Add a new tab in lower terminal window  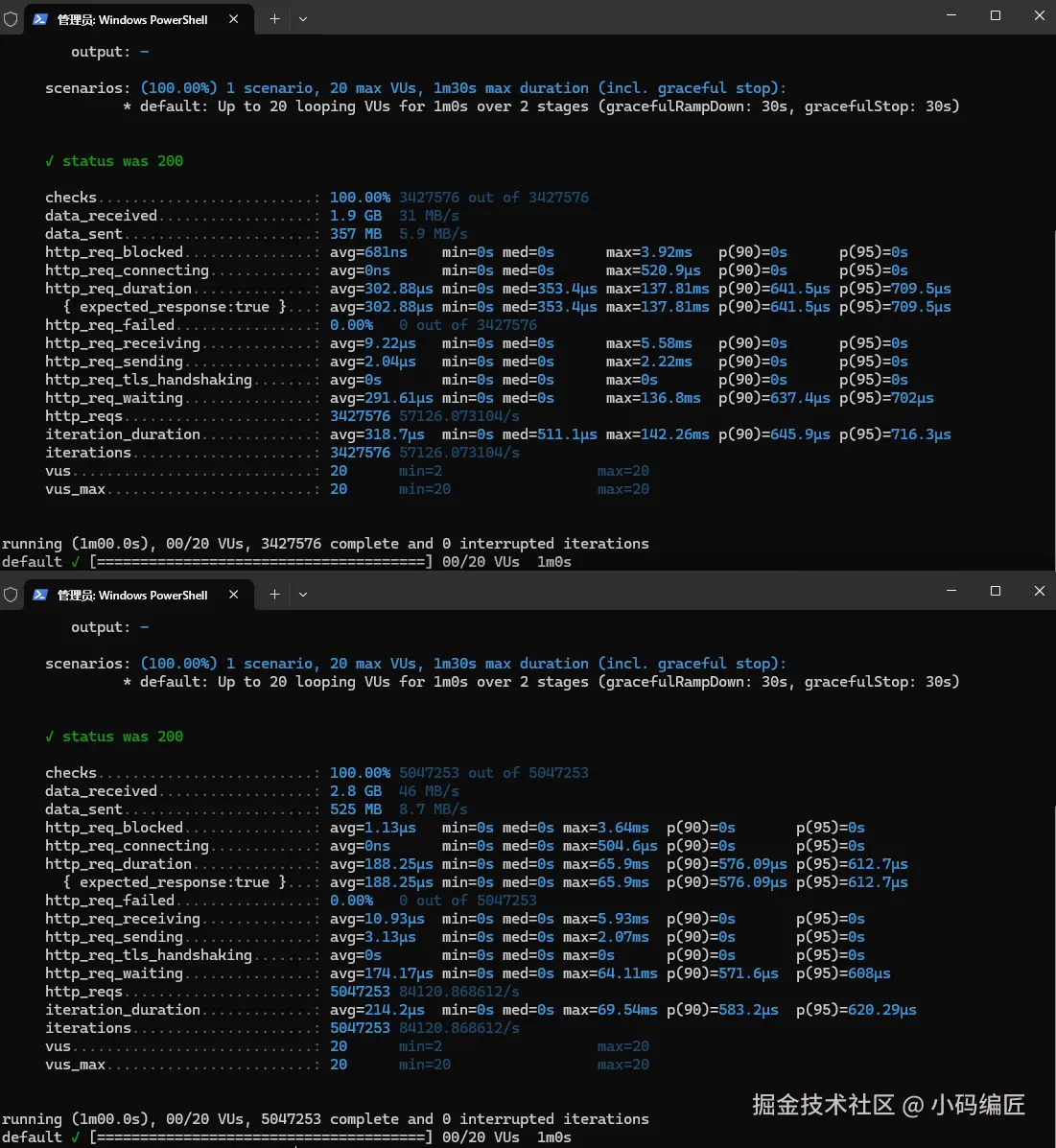[x=274, y=595]
